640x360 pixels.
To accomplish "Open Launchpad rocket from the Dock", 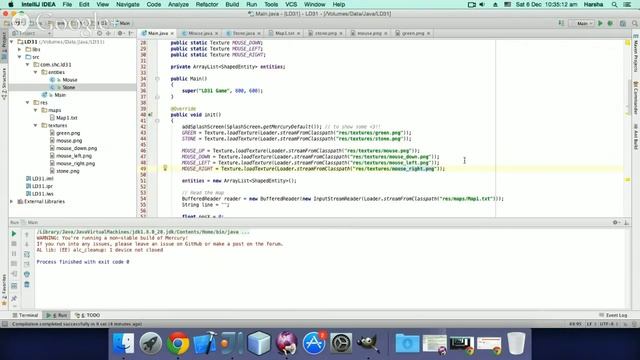I will [151, 342].
